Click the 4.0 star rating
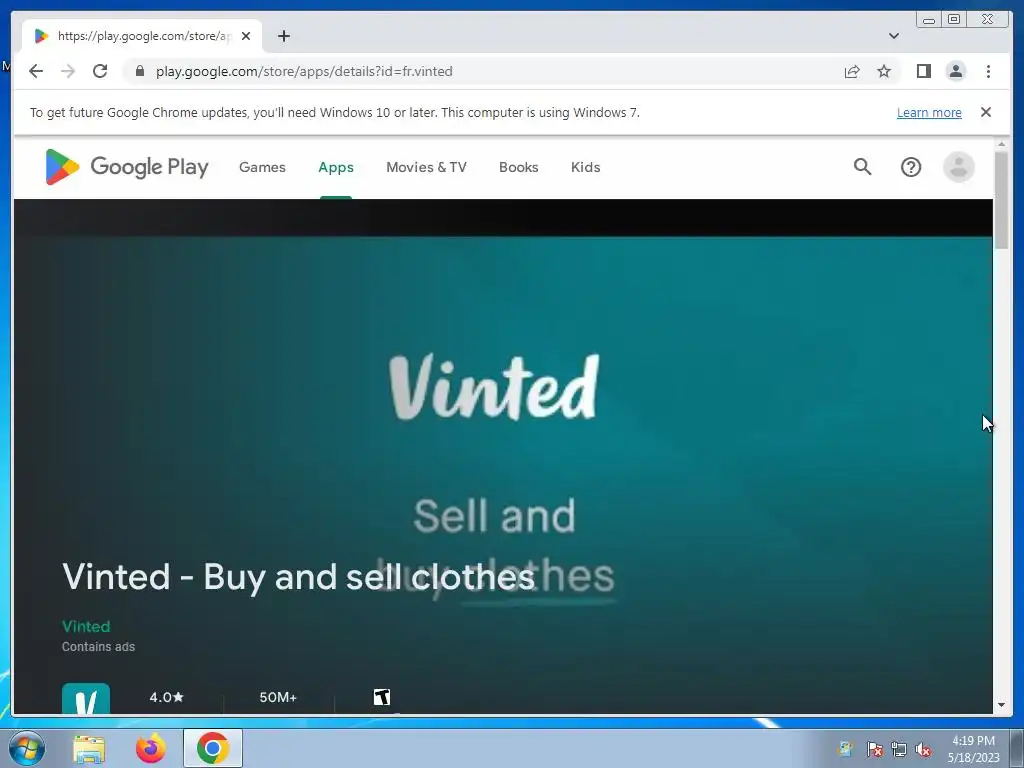Screen dimensions: 1024x768 click(x=167, y=697)
